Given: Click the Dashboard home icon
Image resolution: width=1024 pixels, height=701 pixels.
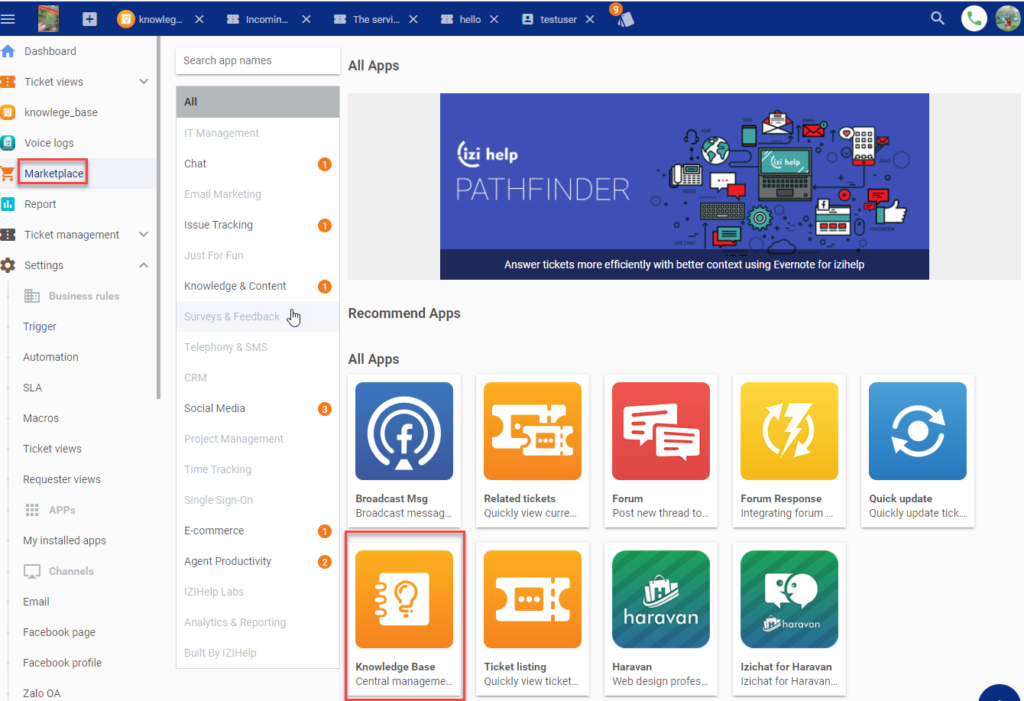Looking at the screenshot, I should coord(8,51).
